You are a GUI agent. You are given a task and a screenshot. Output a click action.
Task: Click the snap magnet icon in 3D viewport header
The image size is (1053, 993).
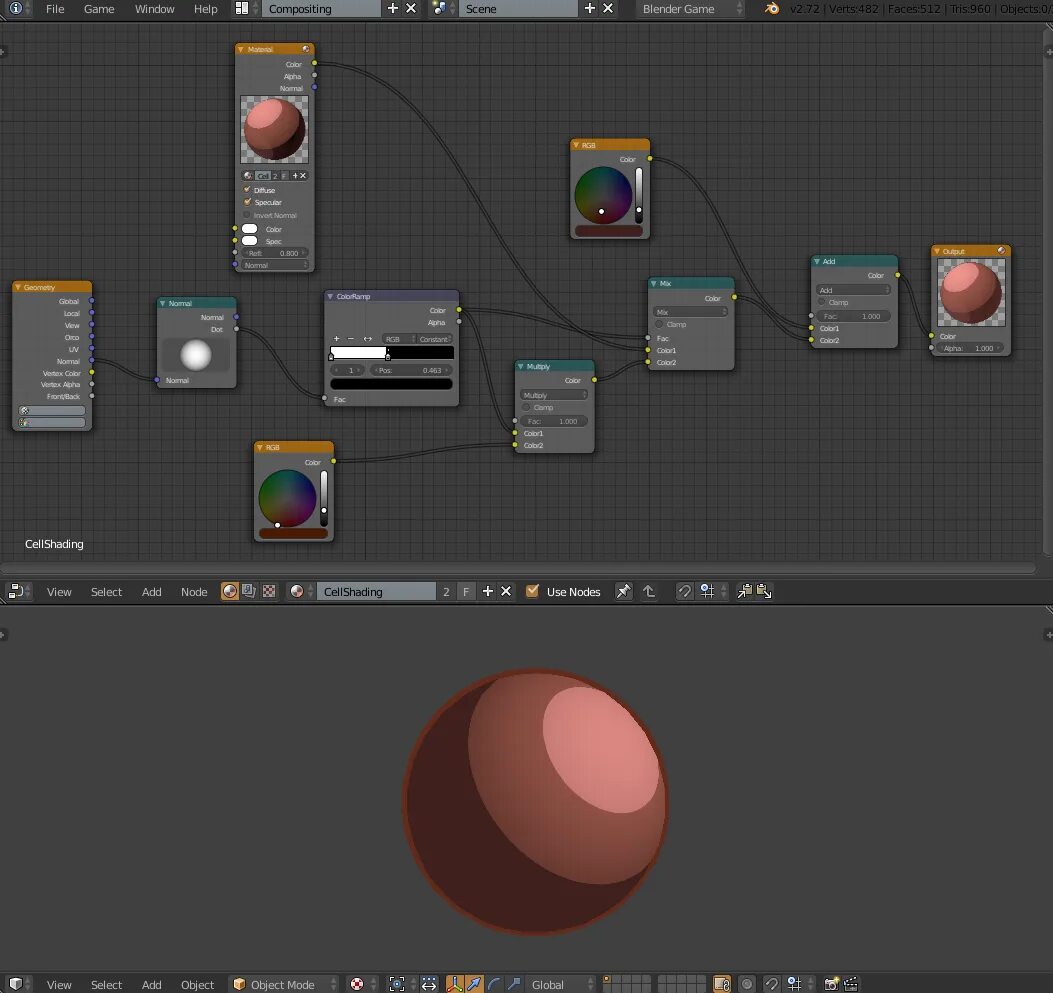click(769, 984)
